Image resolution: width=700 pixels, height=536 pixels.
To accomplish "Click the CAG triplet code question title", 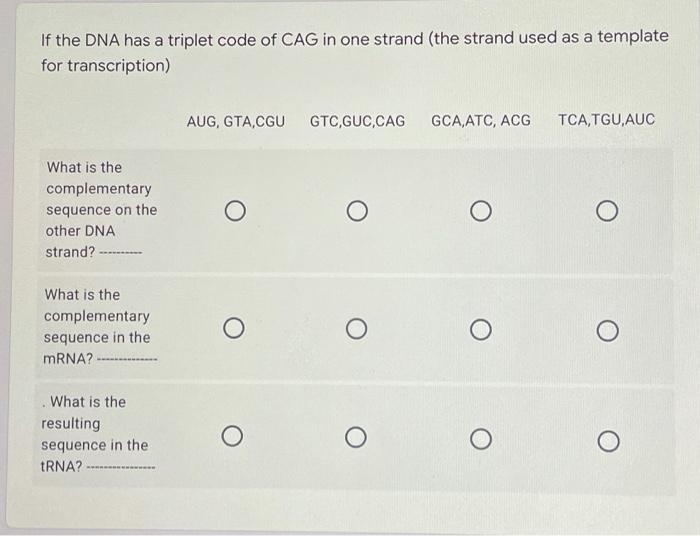I will click(x=354, y=51).
